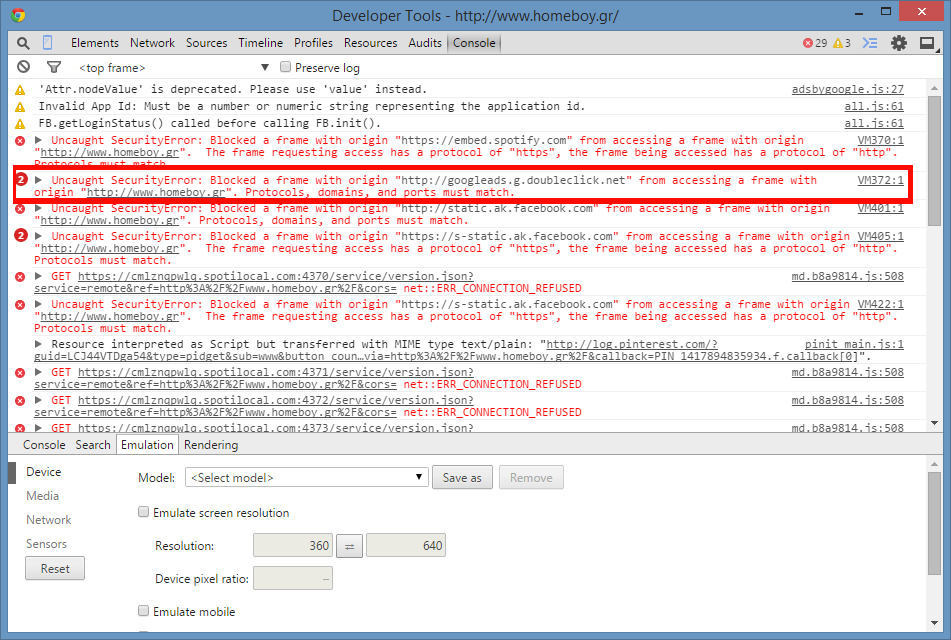Click the height resolution field 640
The width and height of the screenshot is (951, 640).
(x=406, y=545)
